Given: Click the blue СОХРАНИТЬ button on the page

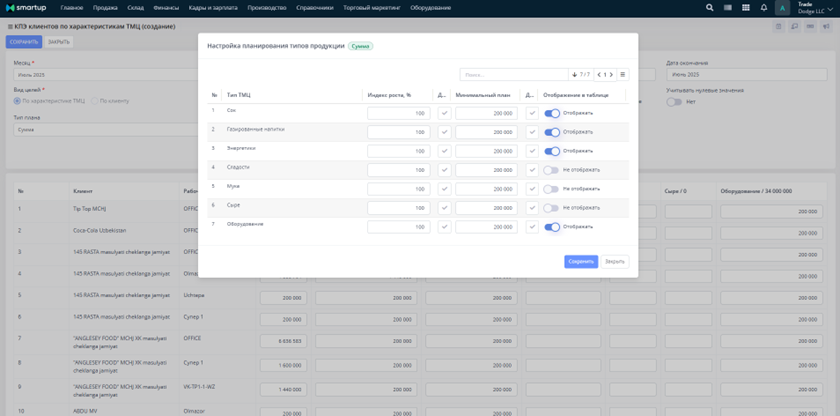Looking at the screenshot, I should click(x=24, y=42).
